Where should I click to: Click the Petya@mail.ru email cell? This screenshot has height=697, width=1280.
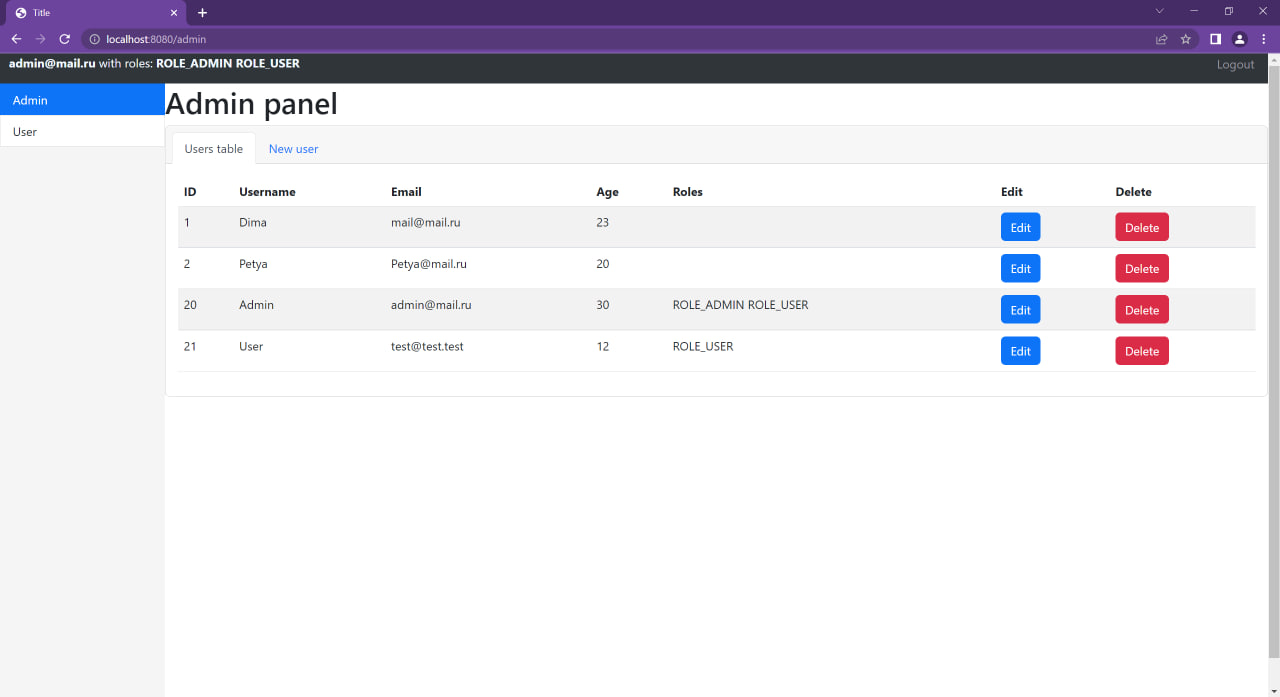[x=429, y=264]
